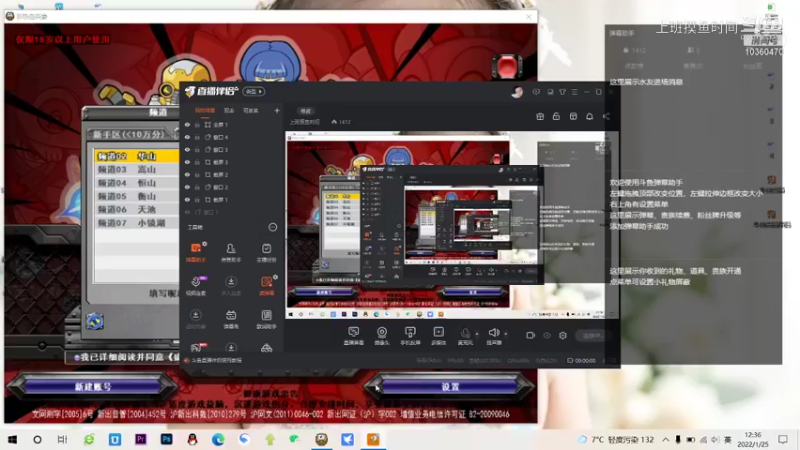Select channel 频道05 衡山
This screenshot has width=800, height=450.
point(136,196)
